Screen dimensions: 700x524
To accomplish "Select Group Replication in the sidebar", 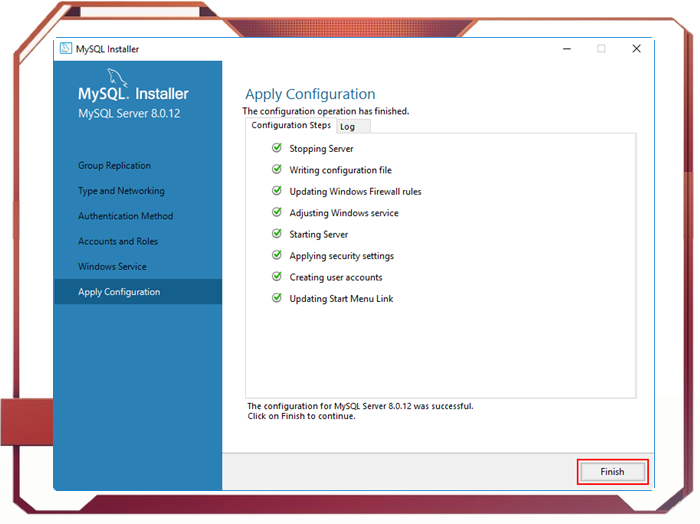I will (x=115, y=166).
